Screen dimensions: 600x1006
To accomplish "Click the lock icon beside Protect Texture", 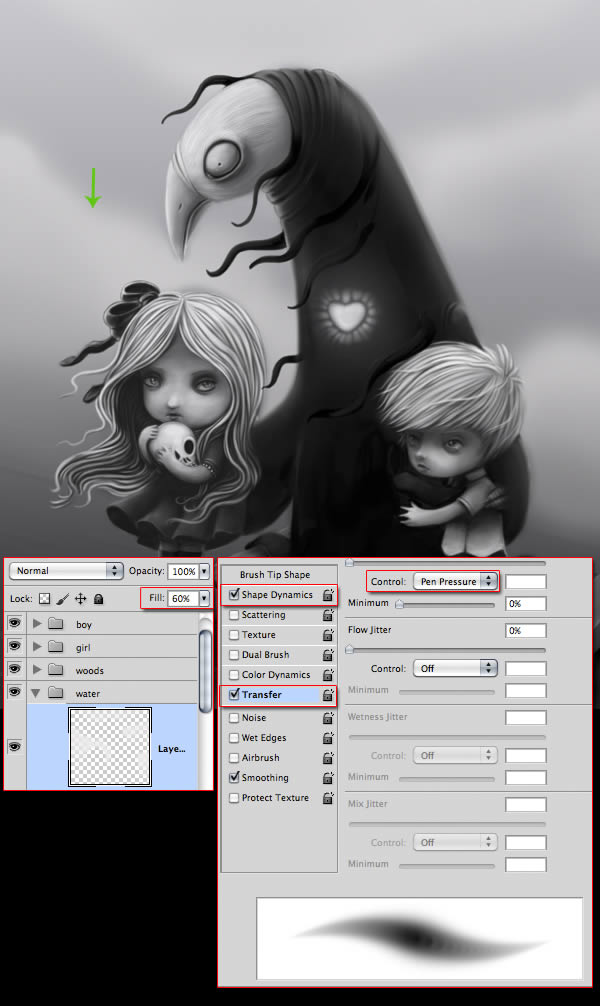I will (x=328, y=797).
